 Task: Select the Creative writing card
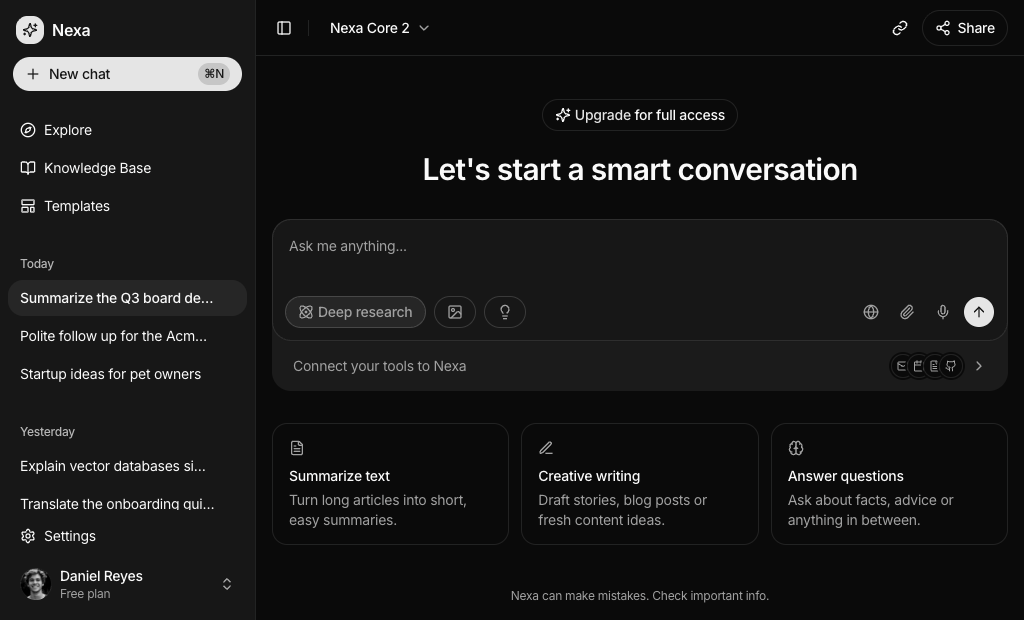640,484
